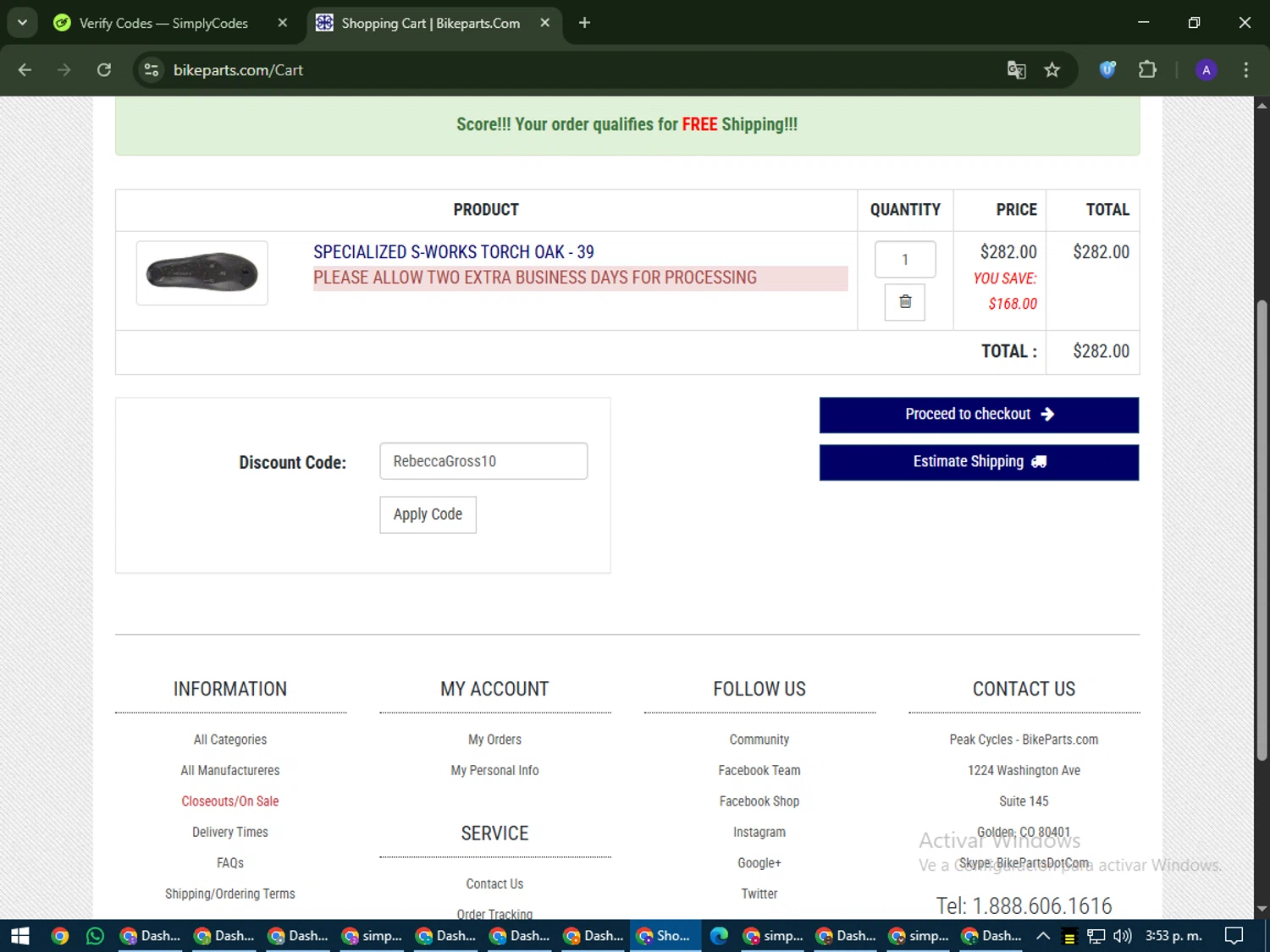
Task: Click the taskbar clock showing 3:53 p. m.
Action: pos(1173,936)
